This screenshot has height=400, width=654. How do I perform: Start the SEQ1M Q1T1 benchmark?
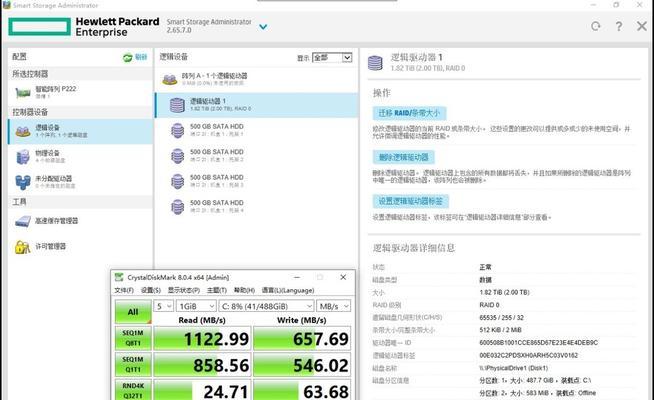[133, 365]
